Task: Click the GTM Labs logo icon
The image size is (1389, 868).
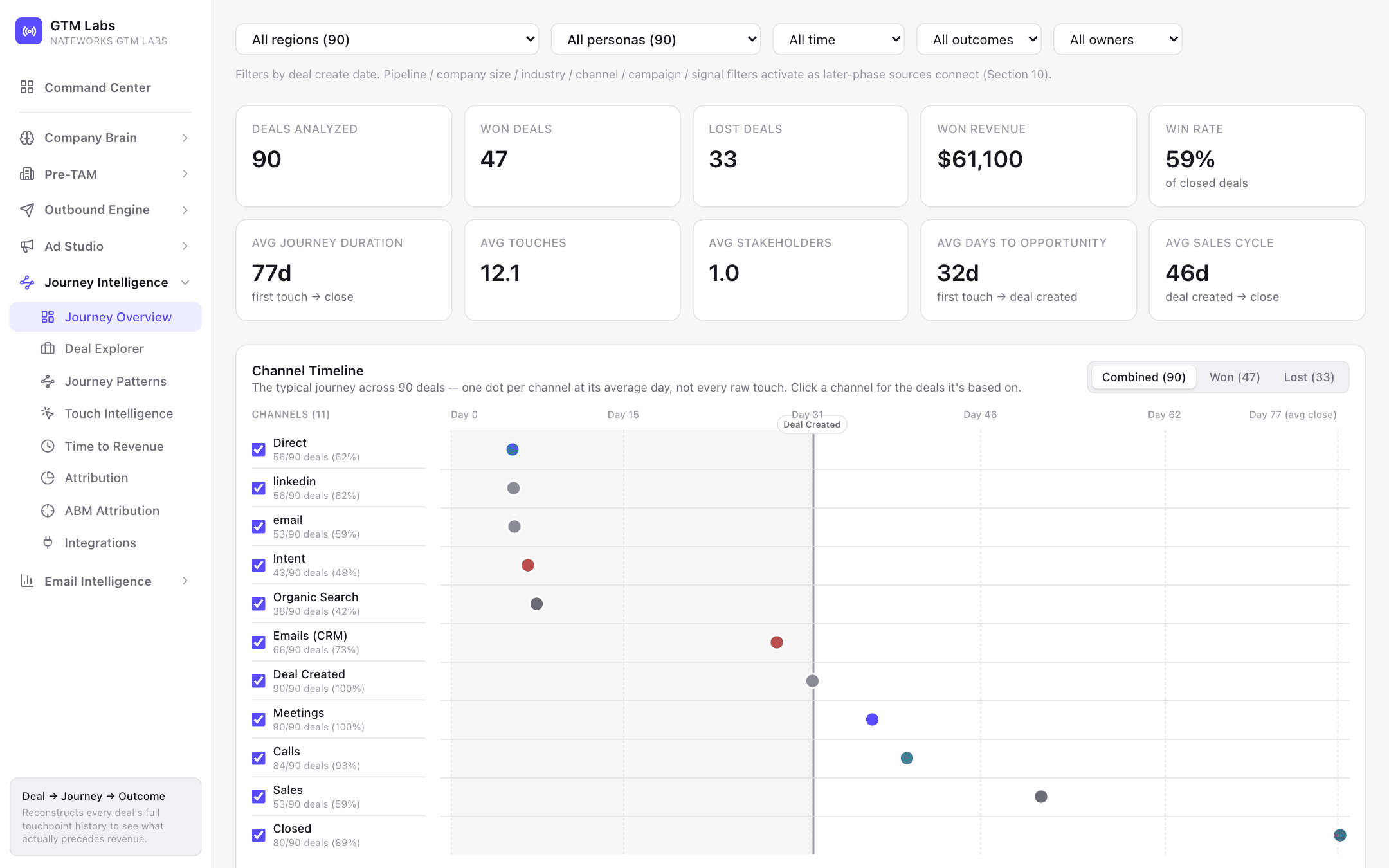Action: (x=29, y=31)
